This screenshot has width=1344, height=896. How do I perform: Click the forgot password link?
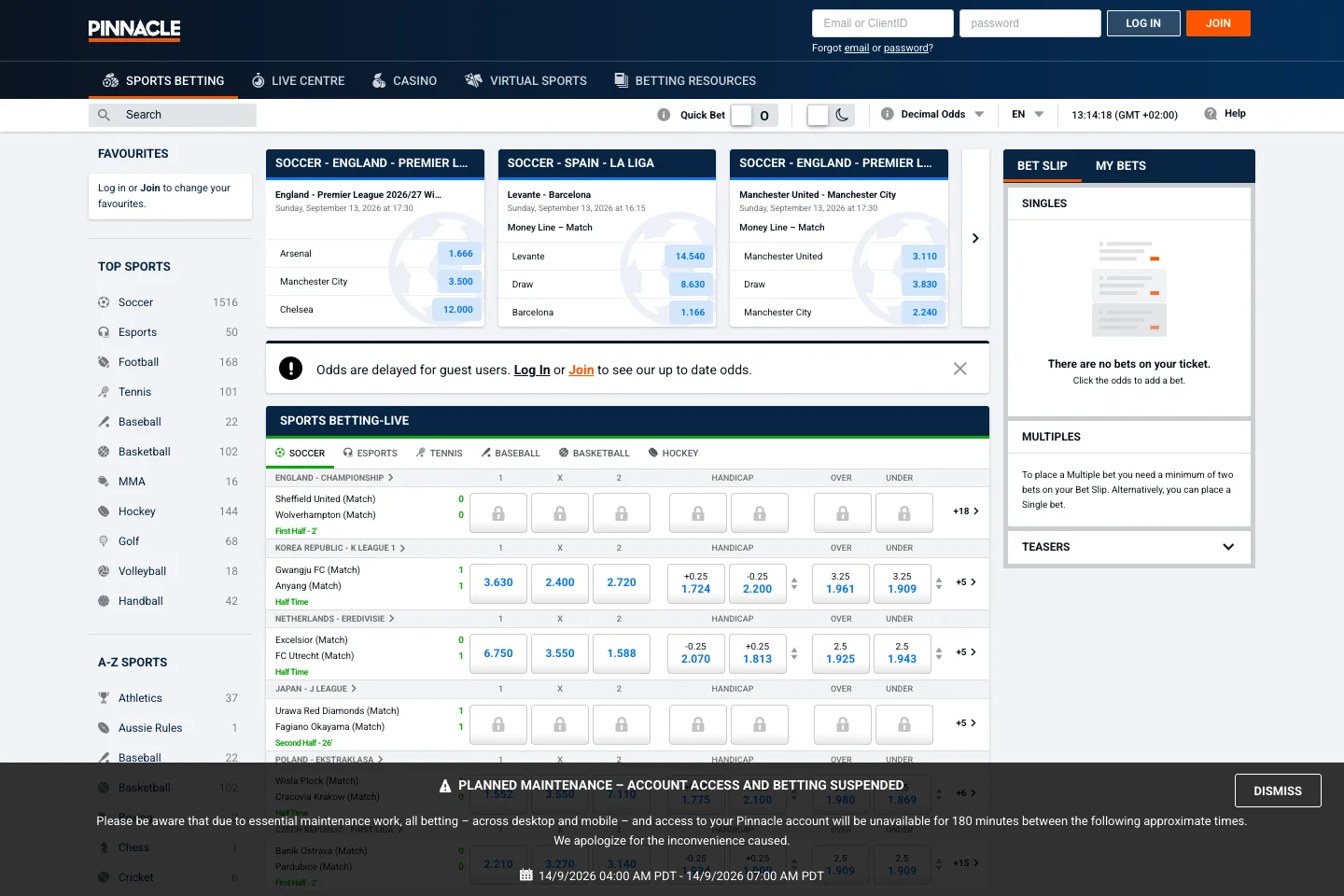906,49
